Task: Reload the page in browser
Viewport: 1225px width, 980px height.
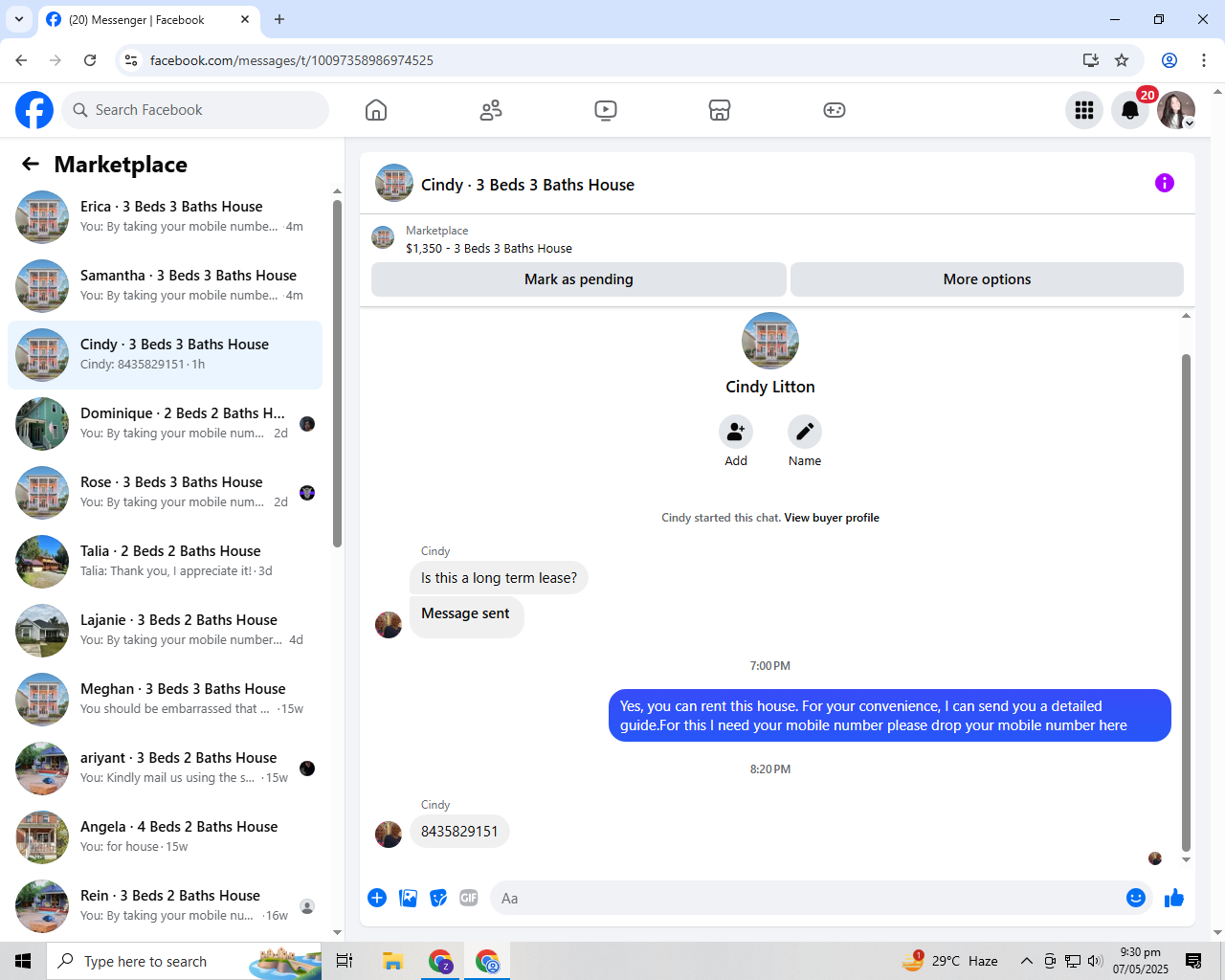Action: (90, 60)
